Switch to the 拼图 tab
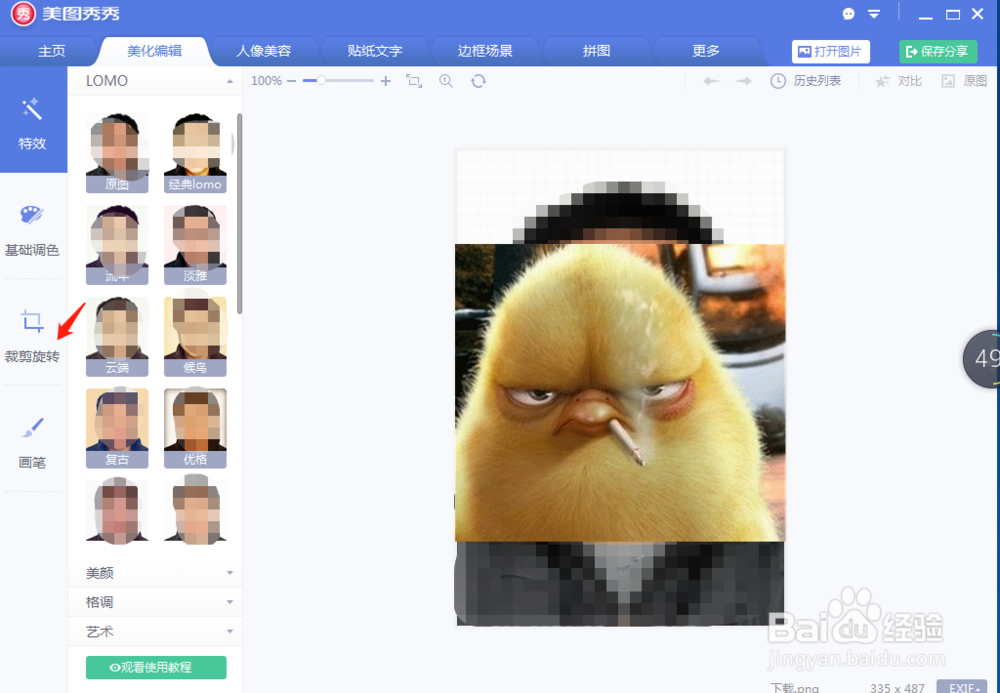The width and height of the screenshot is (1000, 693). (596, 51)
